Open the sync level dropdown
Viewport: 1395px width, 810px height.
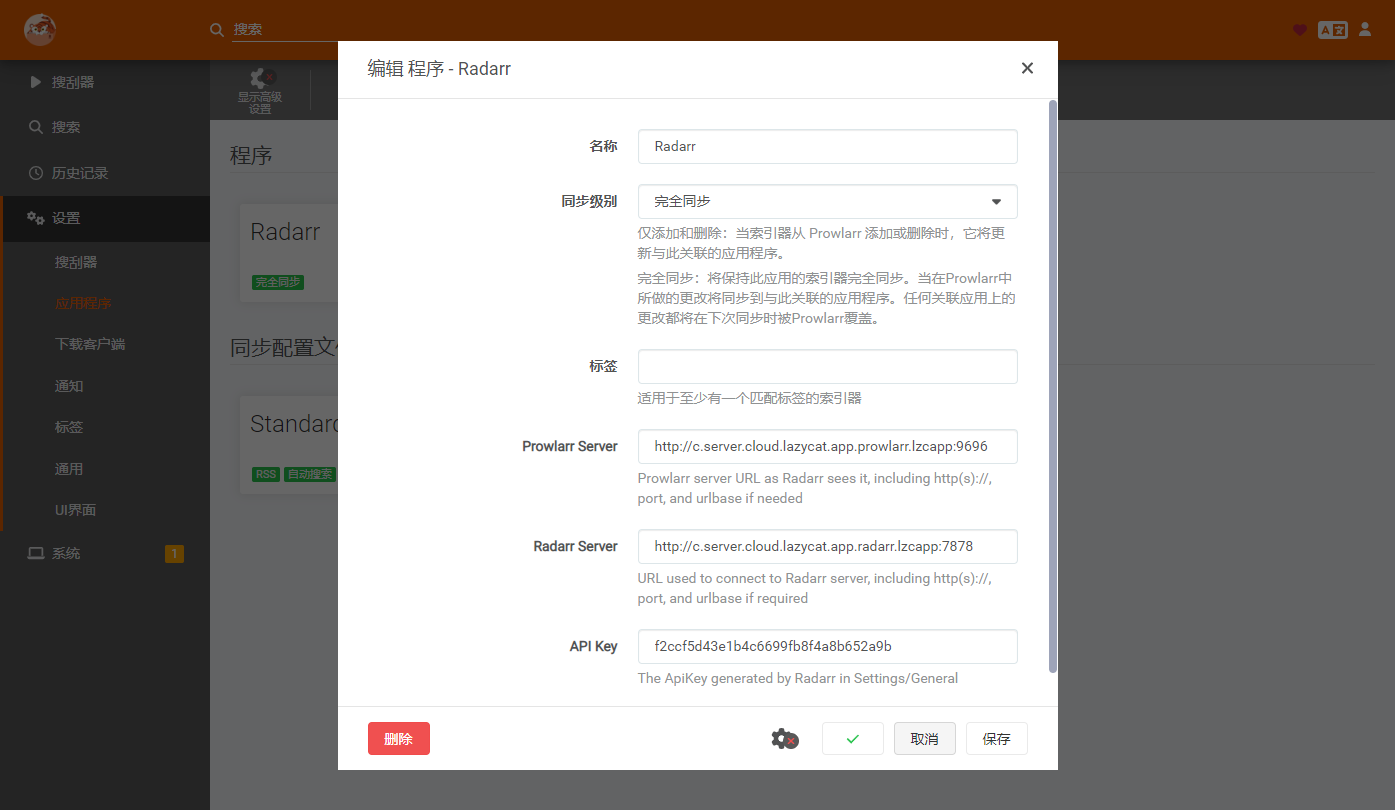(x=828, y=201)
